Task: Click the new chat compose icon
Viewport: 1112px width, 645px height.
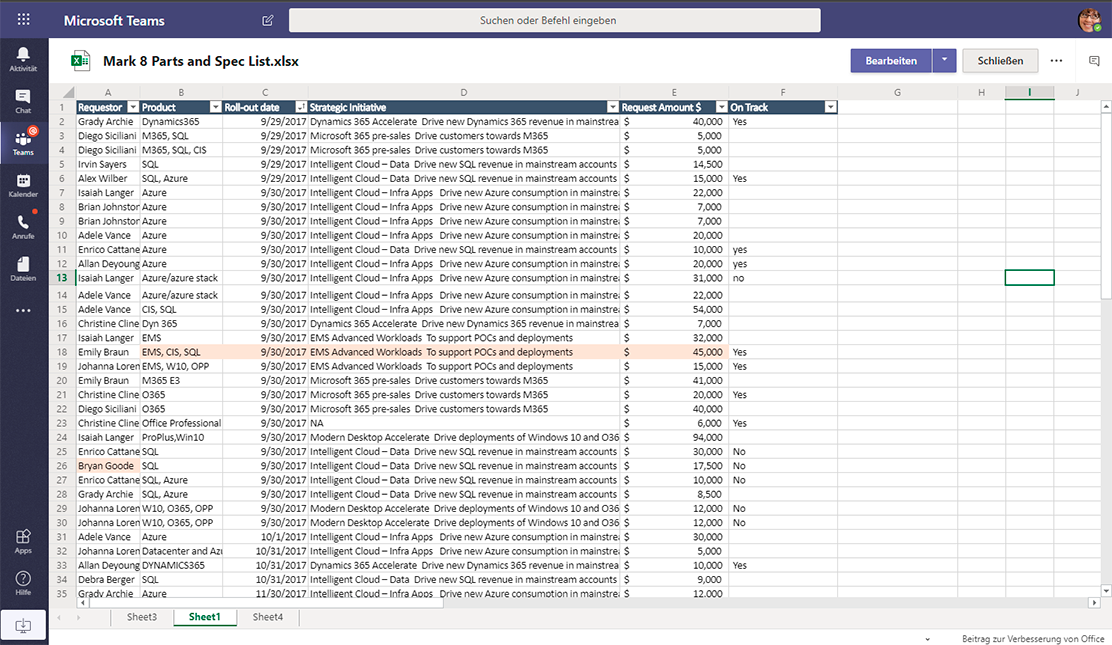Action: (x=267, y=21)
